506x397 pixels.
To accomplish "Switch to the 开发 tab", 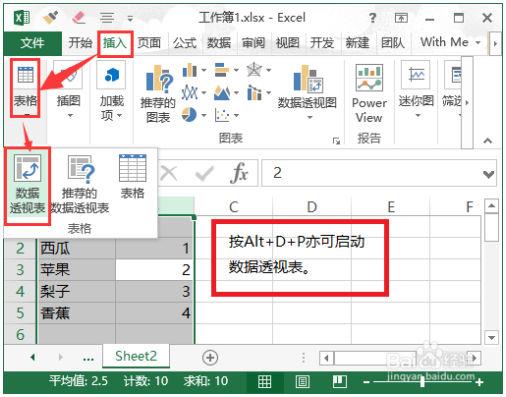I will pos(322,43).
